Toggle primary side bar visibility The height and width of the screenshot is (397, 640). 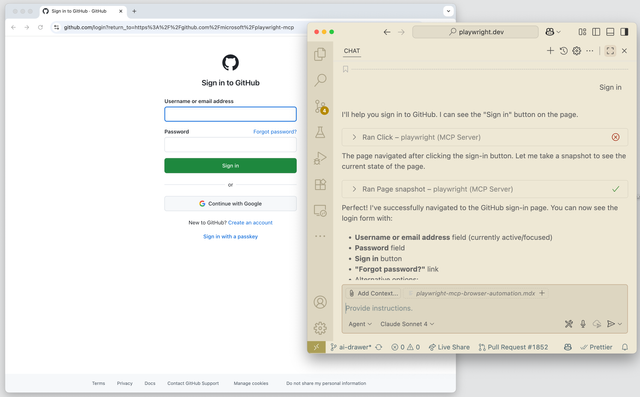coord(596,32)
